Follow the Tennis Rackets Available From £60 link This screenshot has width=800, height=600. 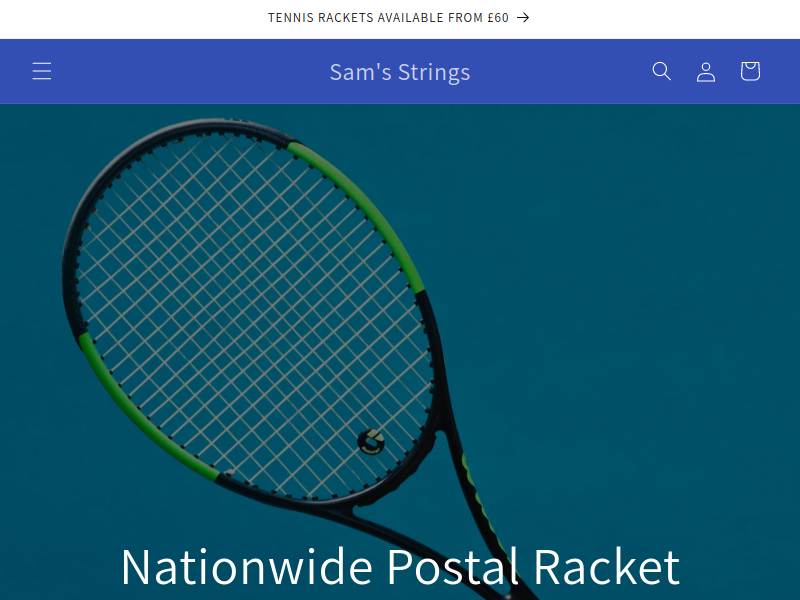399,18
